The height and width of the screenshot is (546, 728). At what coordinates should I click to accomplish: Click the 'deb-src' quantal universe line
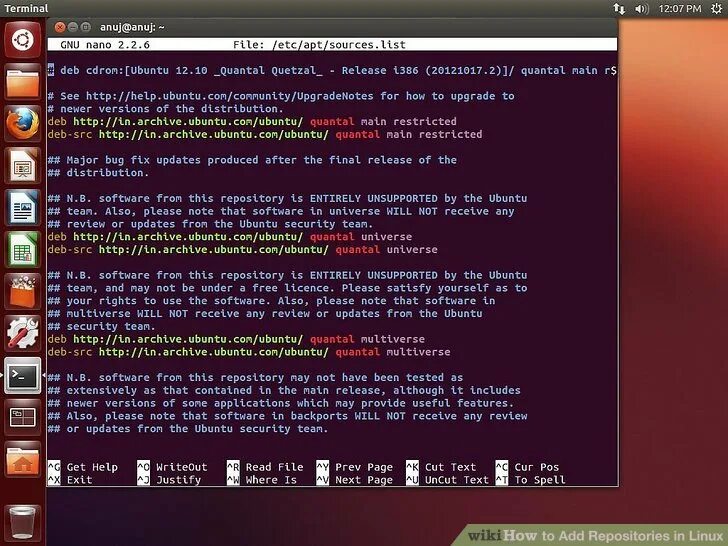(242, 250)
